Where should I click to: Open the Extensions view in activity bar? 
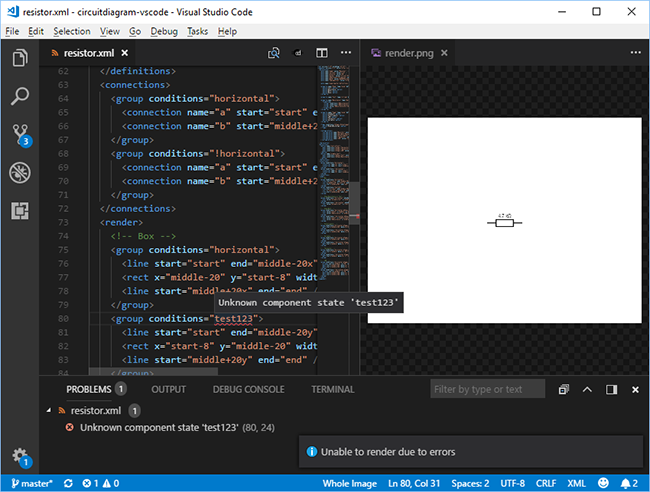pyautogui.click(x=20, y=211)
